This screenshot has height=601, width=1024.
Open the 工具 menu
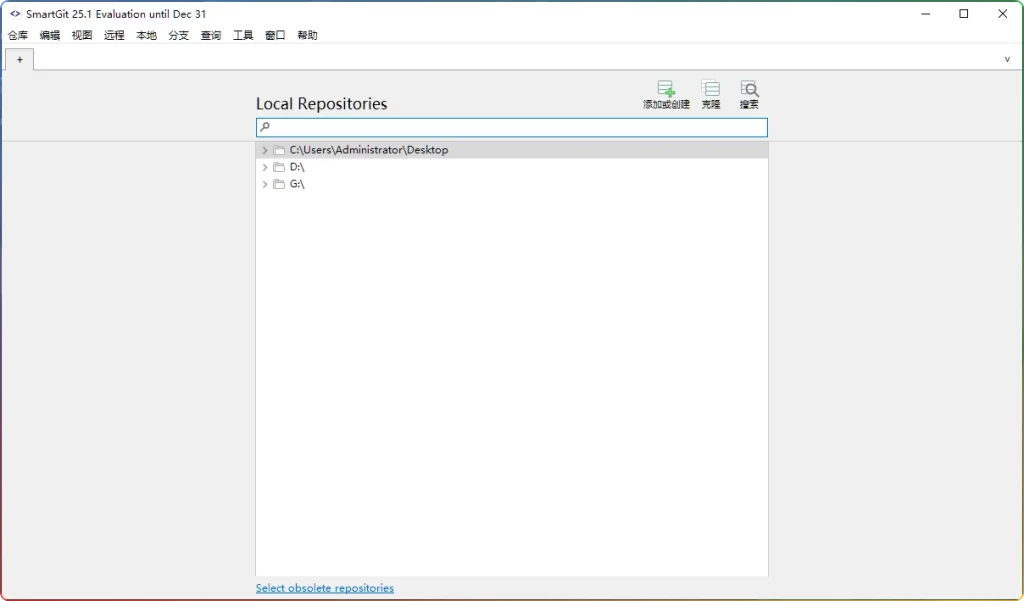(242, 35)
